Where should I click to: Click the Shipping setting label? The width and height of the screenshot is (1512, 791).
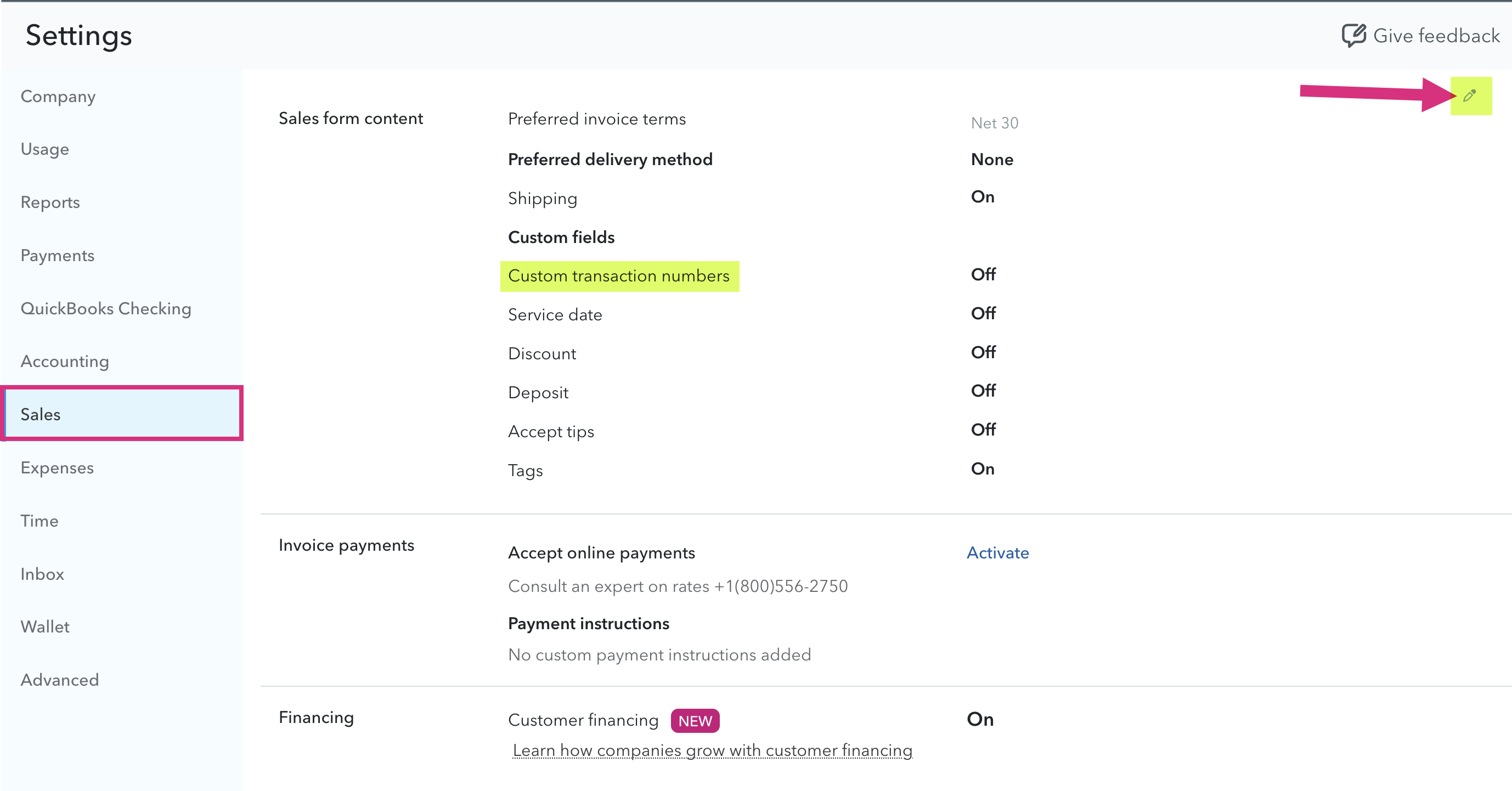pos(543,199)
